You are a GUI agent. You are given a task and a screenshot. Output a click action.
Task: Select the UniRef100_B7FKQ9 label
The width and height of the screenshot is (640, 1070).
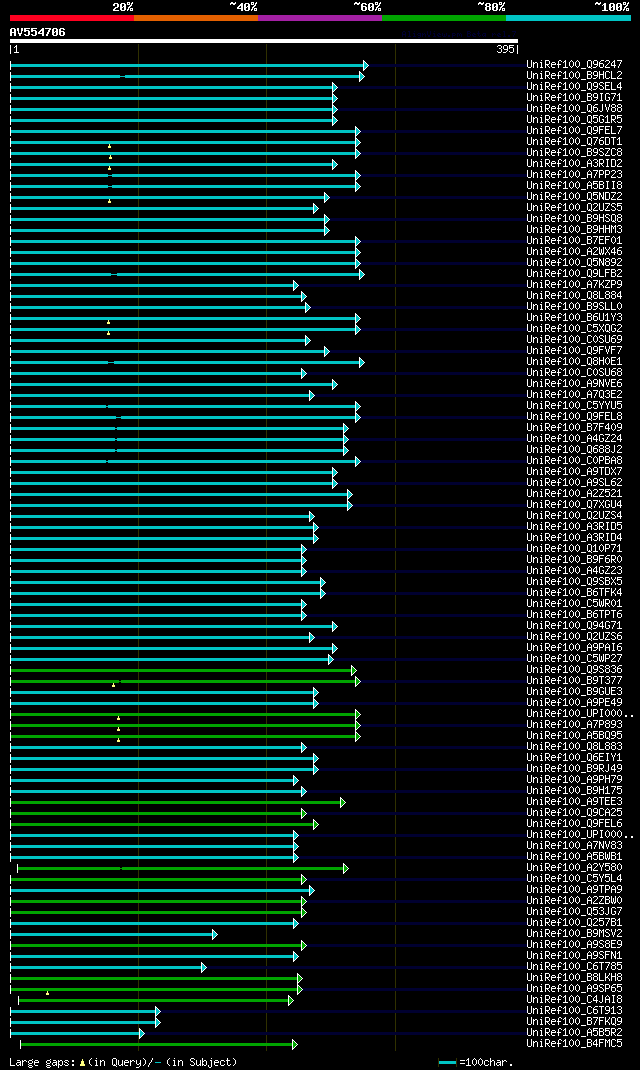pyautogui.click(x=574, y=1022)
